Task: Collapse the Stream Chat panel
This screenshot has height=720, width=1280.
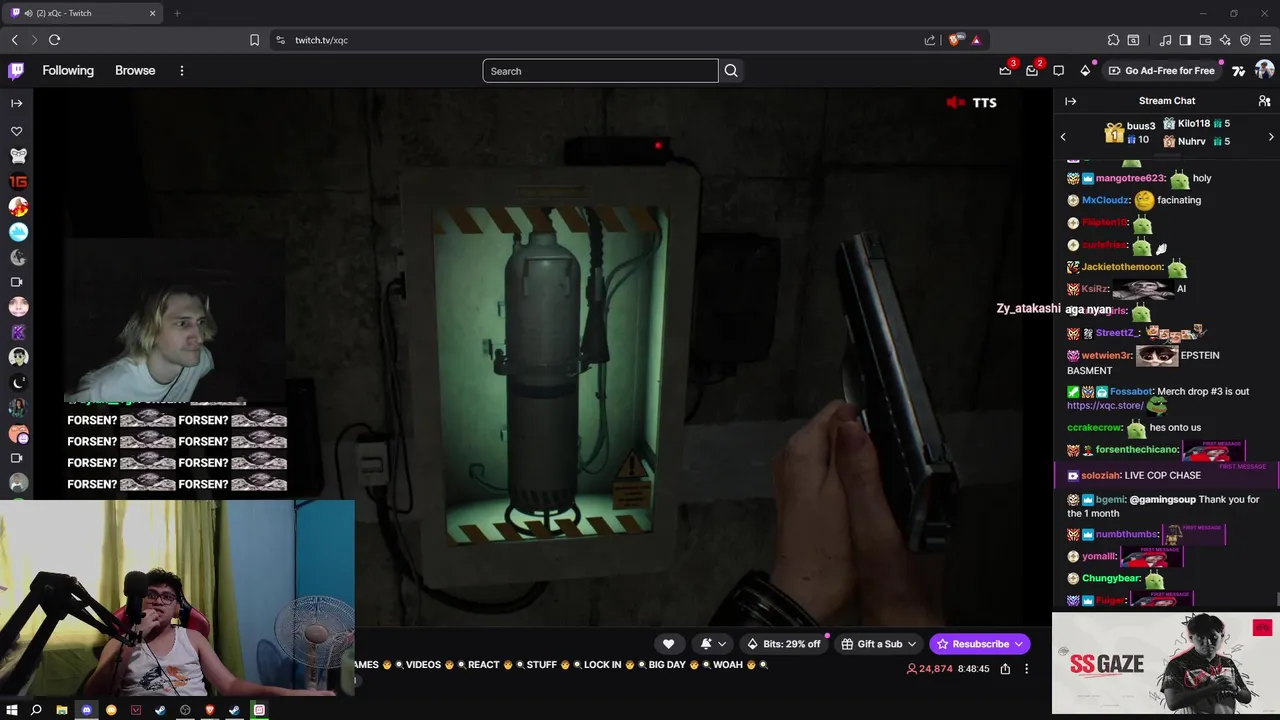Action: click(1070, 101)
